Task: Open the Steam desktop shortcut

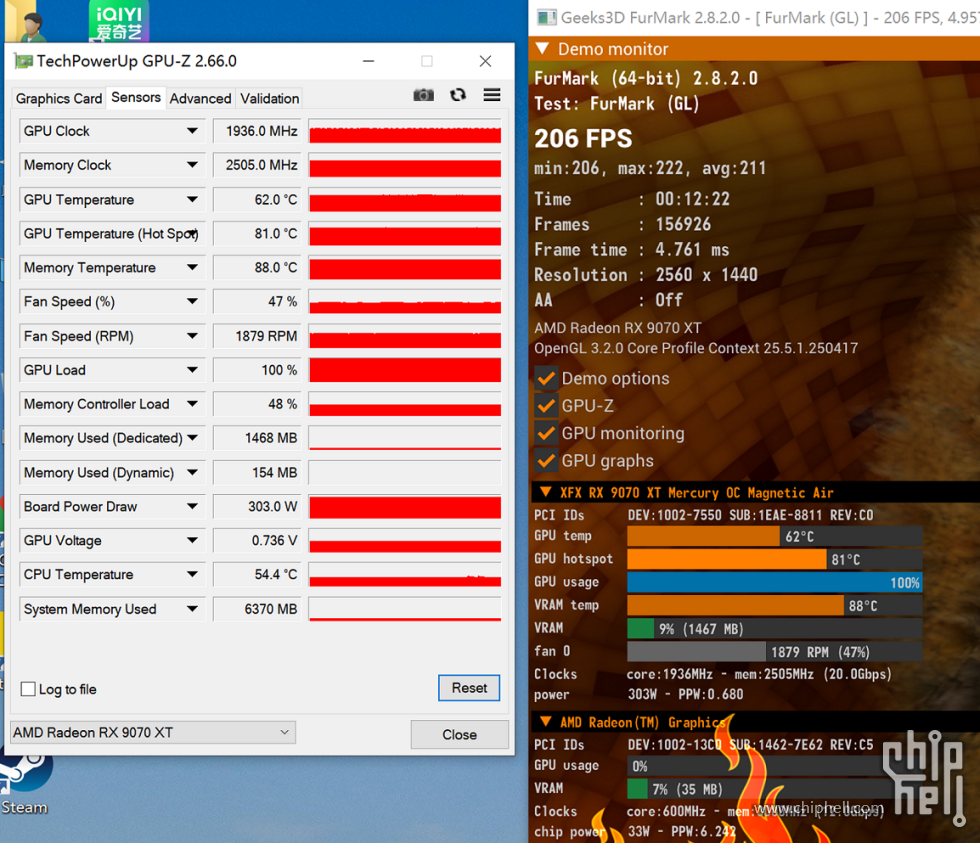Action: (25, 784)
